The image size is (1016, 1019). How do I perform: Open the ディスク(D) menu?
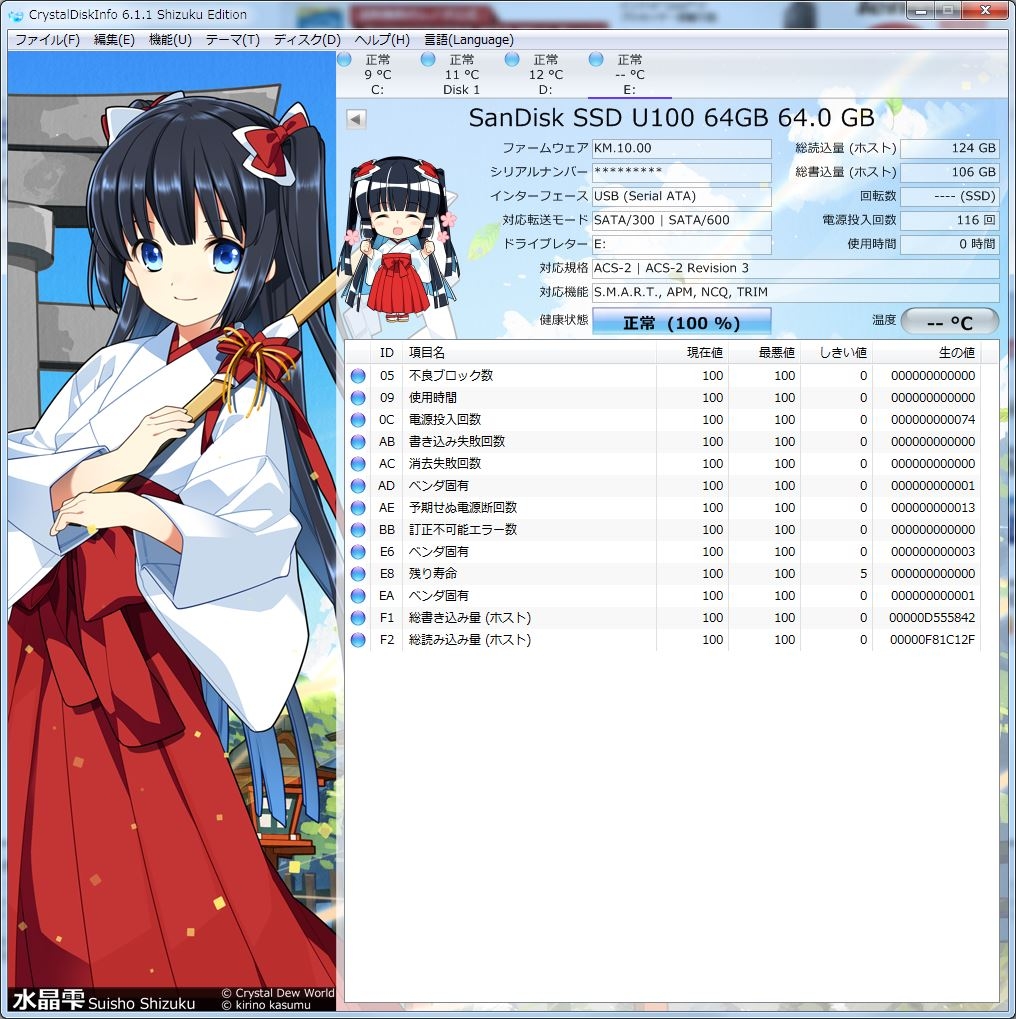tap(307, 40)
